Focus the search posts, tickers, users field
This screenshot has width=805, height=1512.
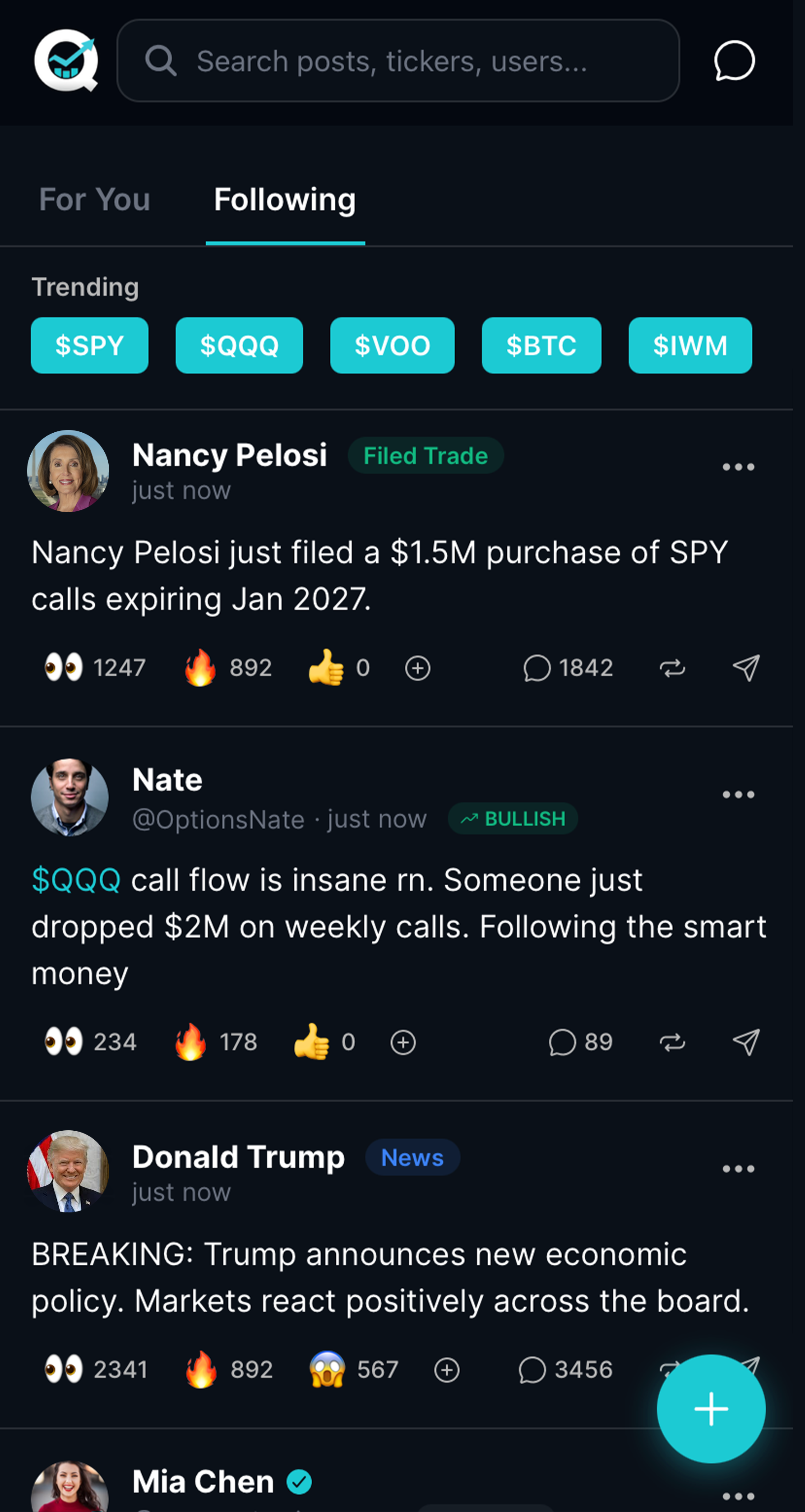pos(398,60)
